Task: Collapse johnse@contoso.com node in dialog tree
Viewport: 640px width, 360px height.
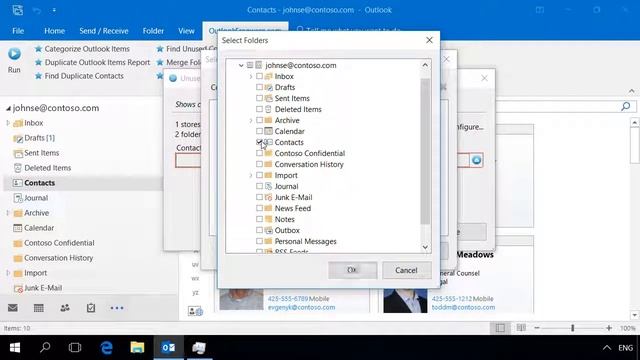Action: (x=241, y=65)
